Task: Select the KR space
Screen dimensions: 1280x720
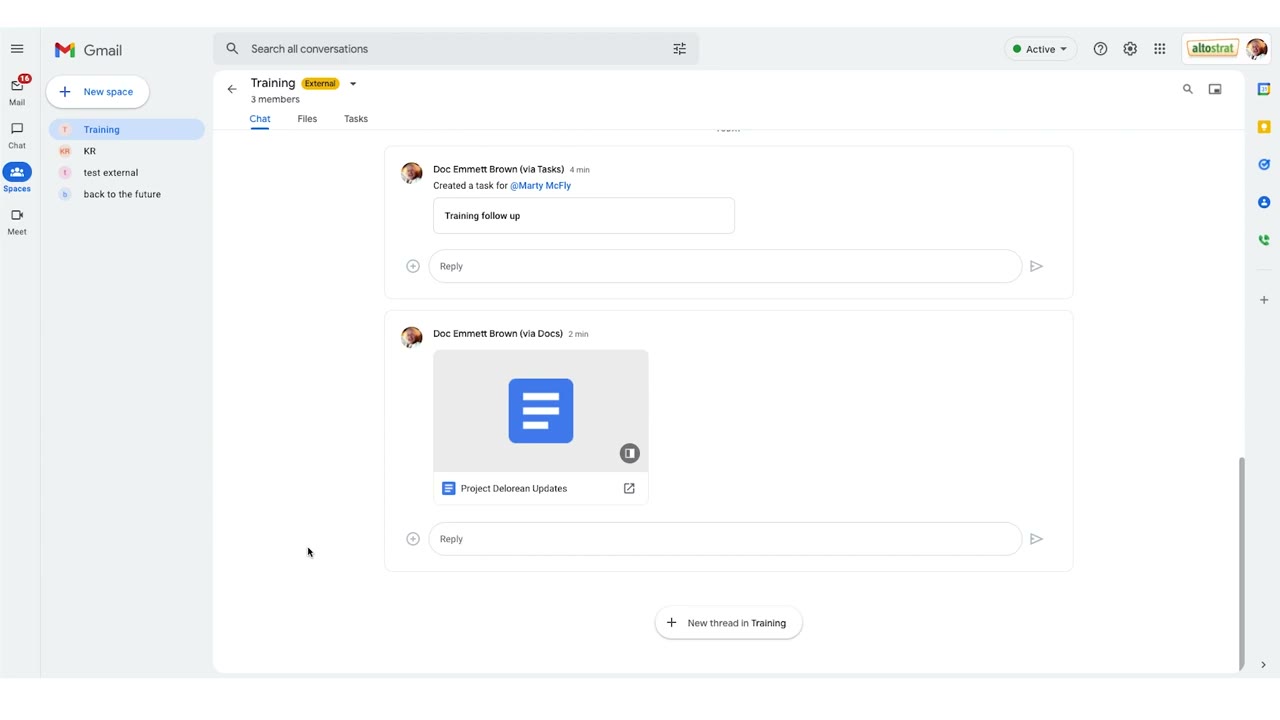Action: 127,151
